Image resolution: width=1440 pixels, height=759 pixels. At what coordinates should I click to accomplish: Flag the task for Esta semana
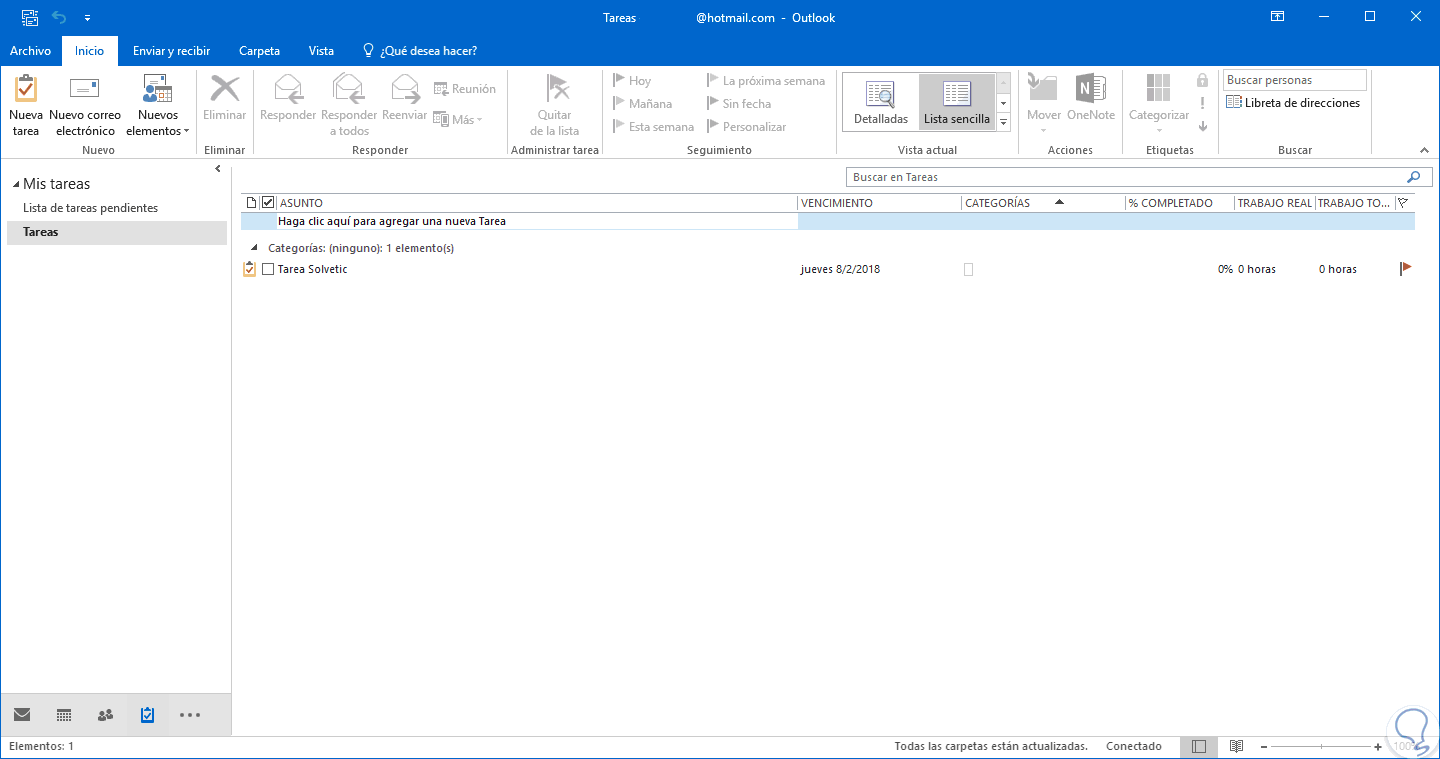point(653,127)
